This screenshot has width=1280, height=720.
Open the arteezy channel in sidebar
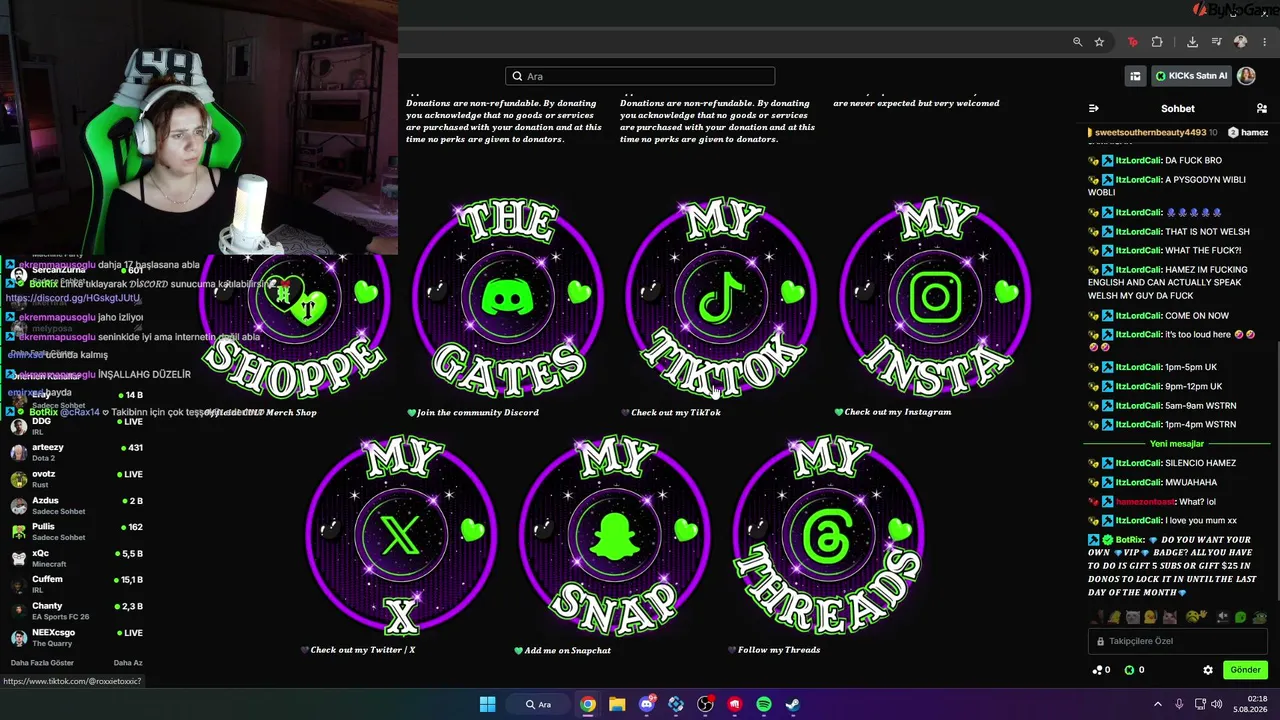[x=76, y=452]
